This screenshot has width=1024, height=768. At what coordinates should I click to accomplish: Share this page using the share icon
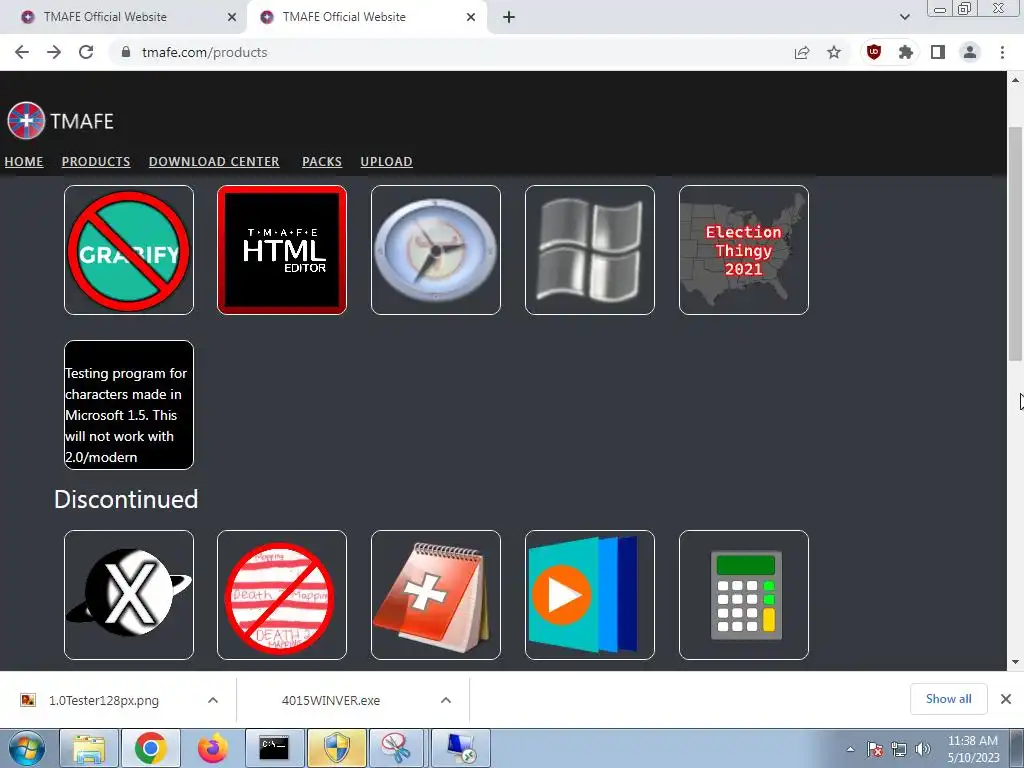[802, 52]
